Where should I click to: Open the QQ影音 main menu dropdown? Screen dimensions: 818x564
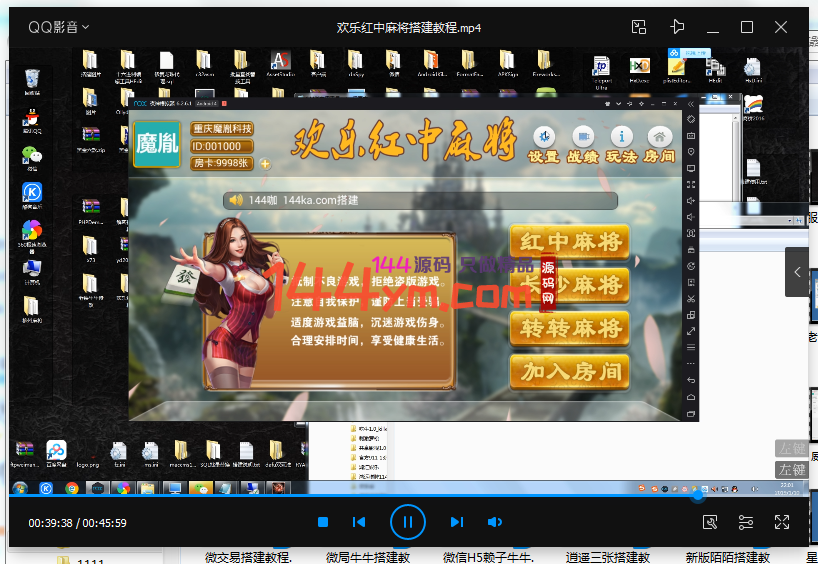[x=58, y=27]
